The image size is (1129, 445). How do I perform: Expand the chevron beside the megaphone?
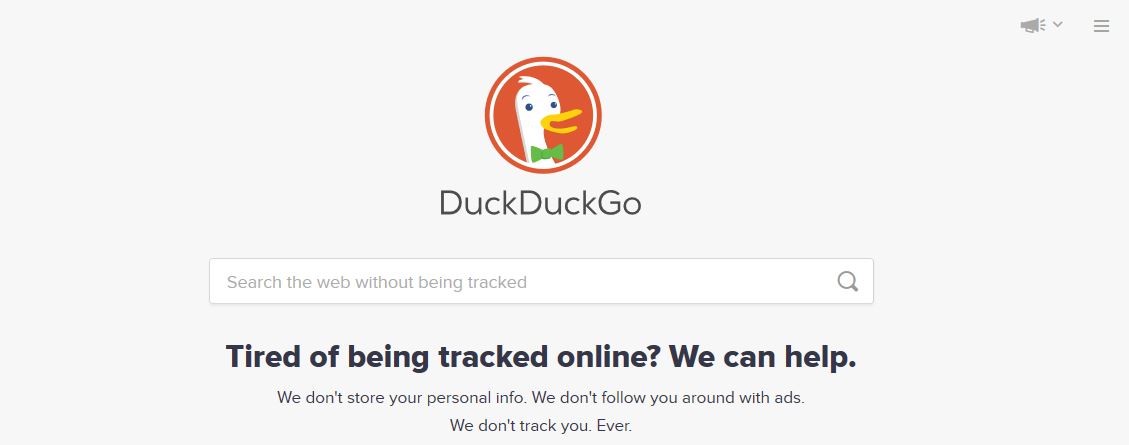1057,24
